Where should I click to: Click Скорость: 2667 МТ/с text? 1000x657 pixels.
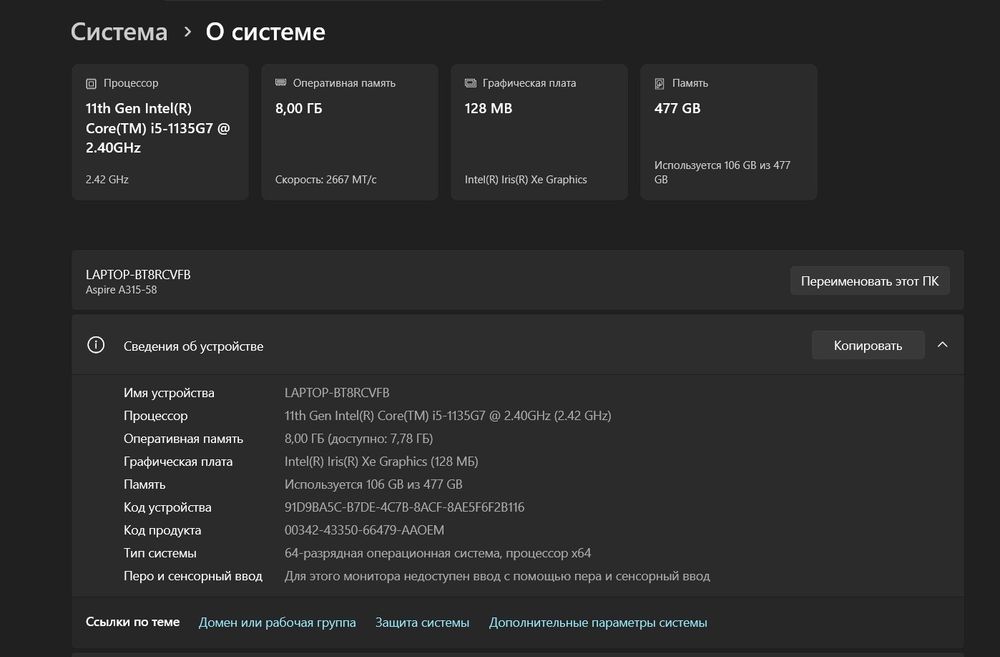pos(326,179)
